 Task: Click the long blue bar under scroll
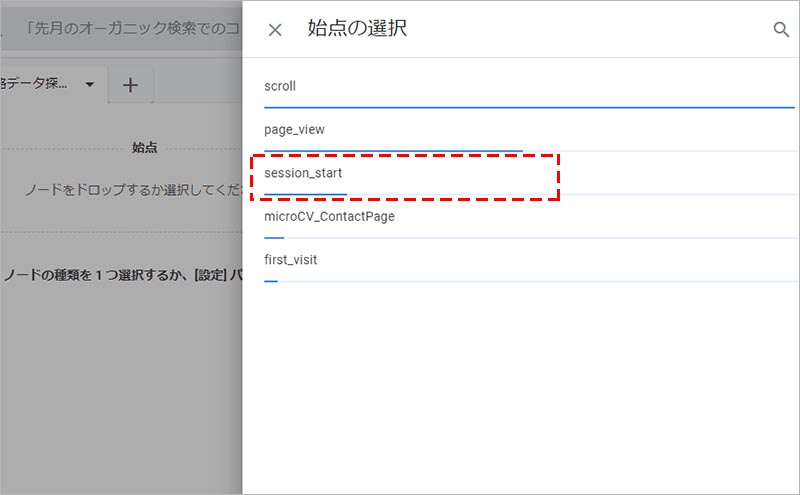(528, 106)
